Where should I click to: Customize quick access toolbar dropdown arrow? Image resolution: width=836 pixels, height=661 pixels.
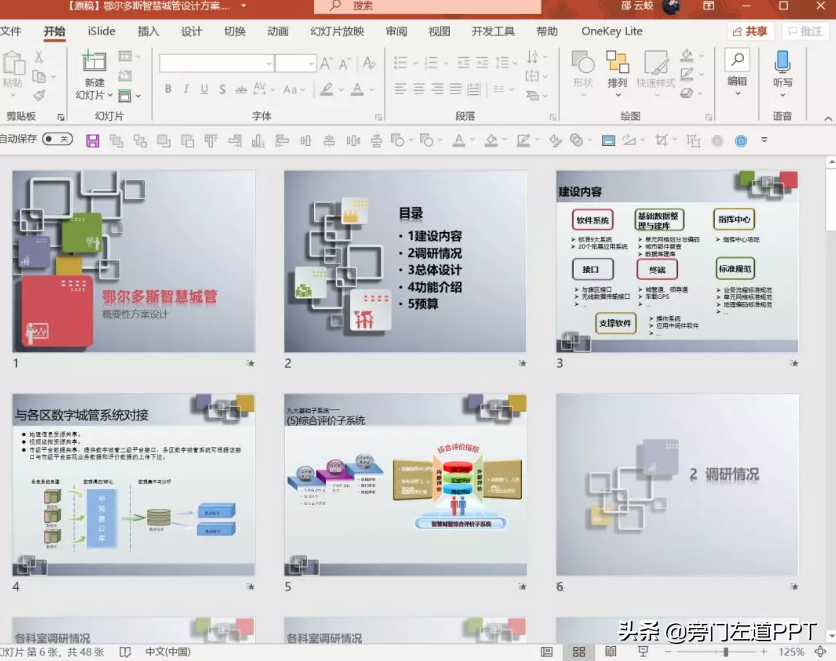(765, 140)
